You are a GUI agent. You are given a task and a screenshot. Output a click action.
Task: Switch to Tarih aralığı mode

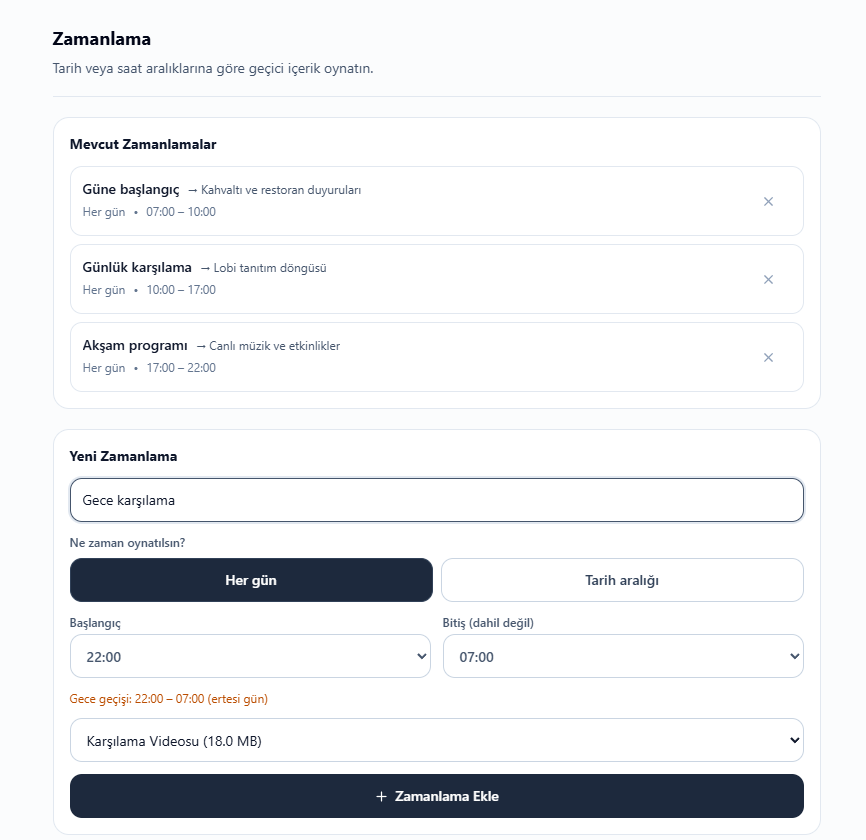coord(622,580)
